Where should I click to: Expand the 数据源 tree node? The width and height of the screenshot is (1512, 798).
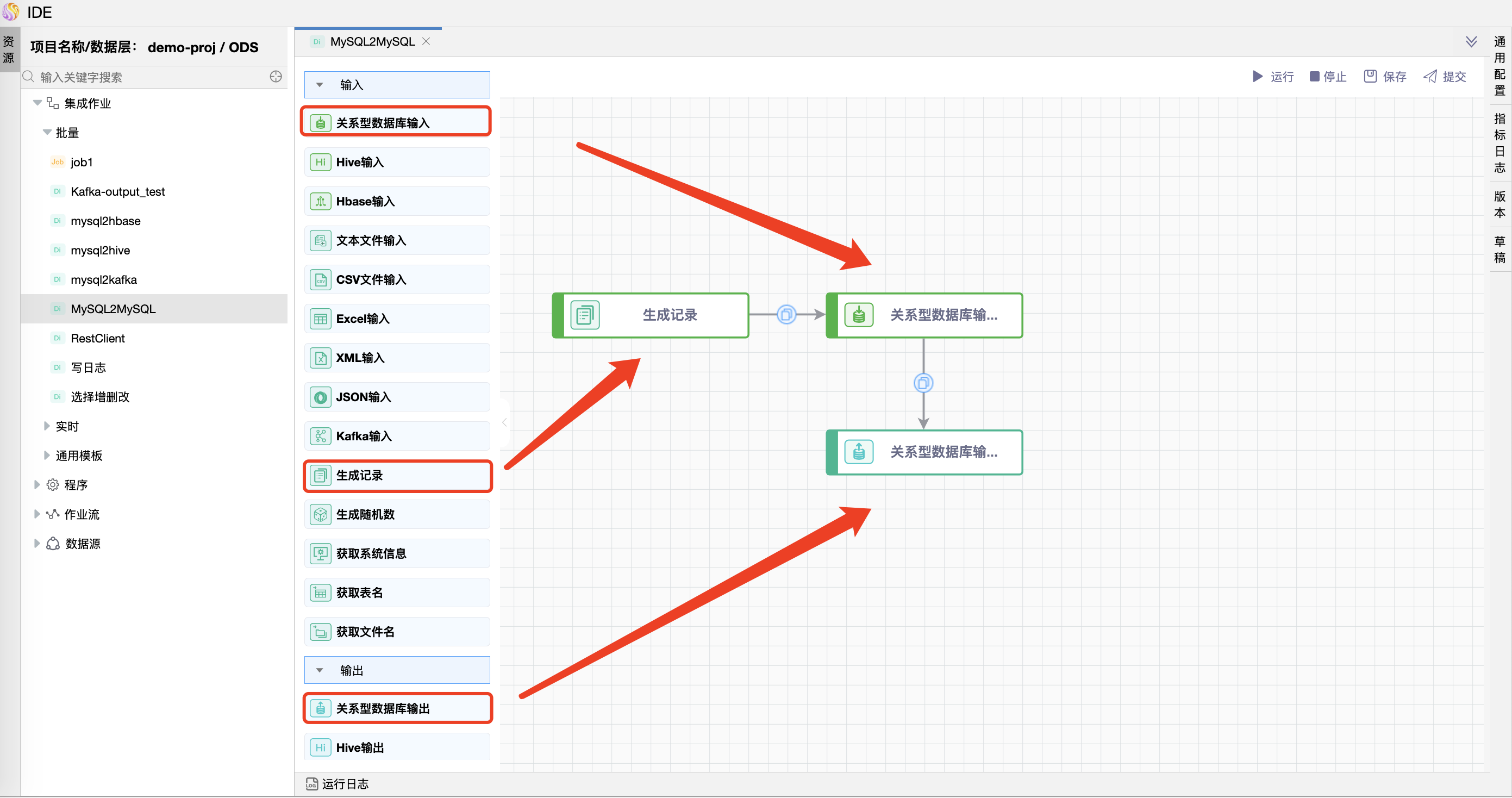click(x=38, y=543)
